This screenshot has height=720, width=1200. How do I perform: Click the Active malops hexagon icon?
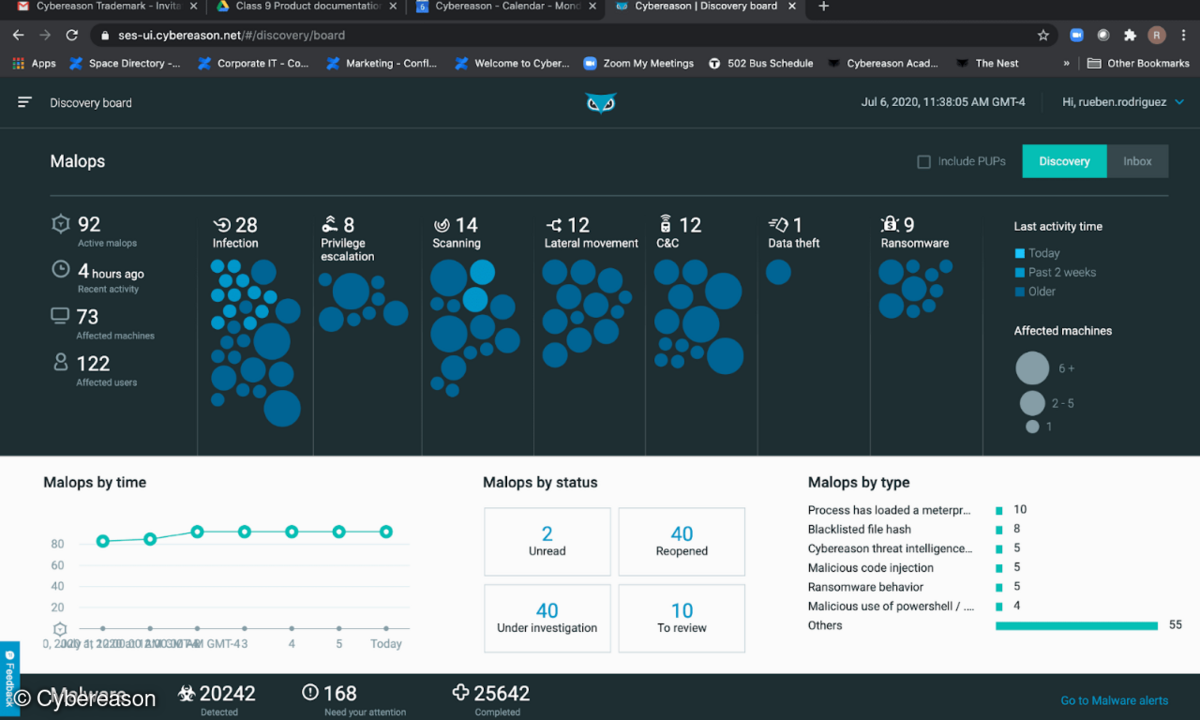click(x=60, y=224)
